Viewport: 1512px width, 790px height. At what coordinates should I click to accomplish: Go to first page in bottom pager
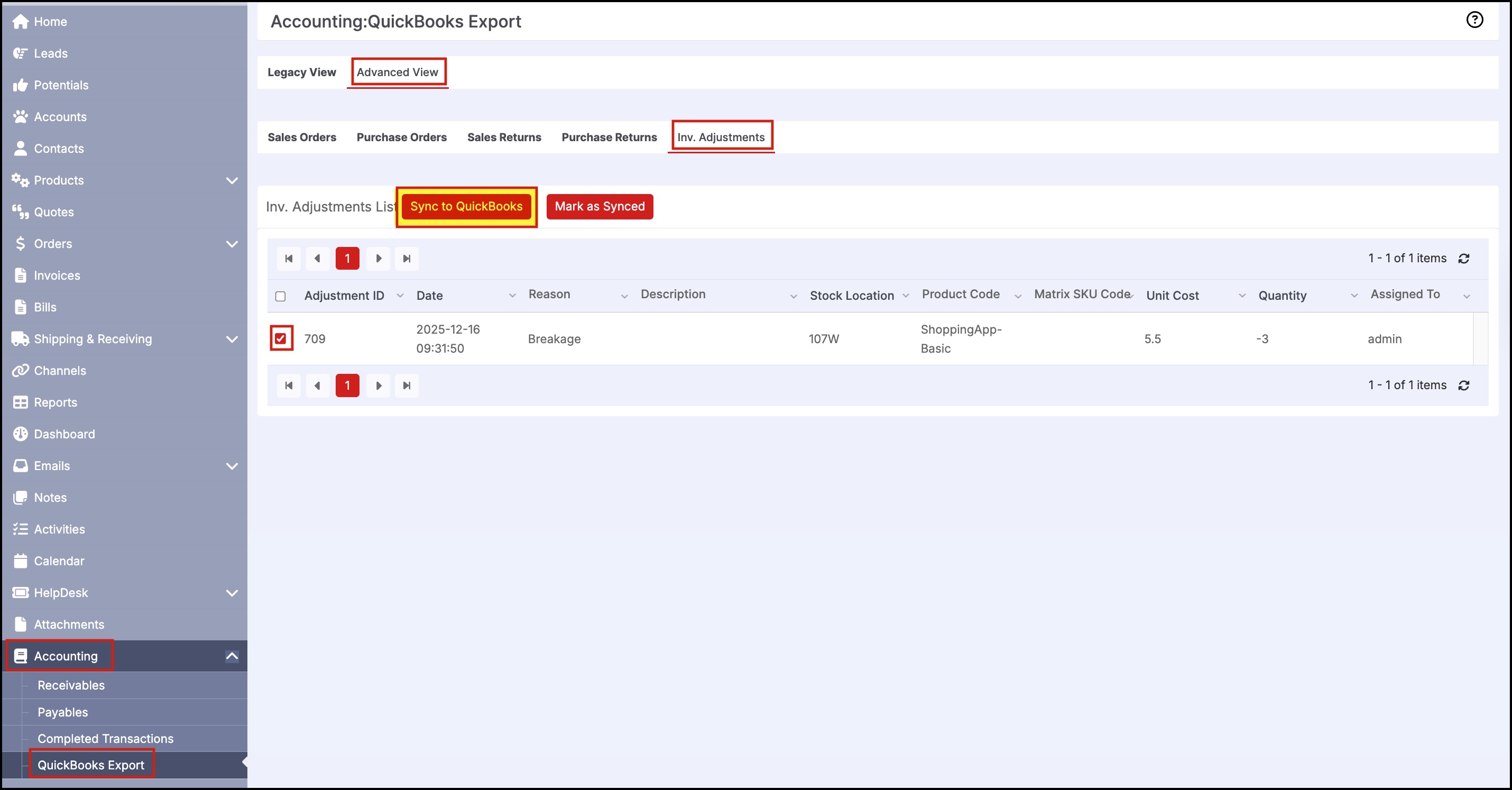pyautogui.click(x=288, y=385)
